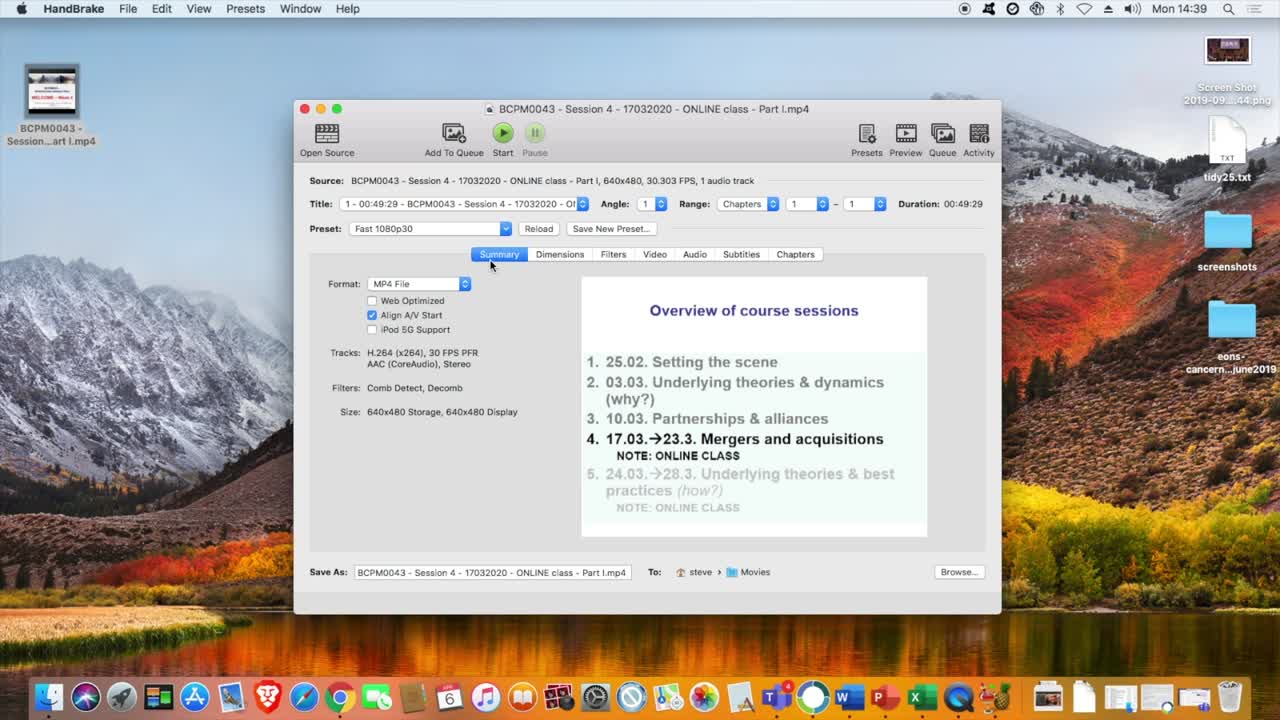Open iTunes music icon in Dock
Viewport: 1280px width, 720px height.
(x=485, y=697)
